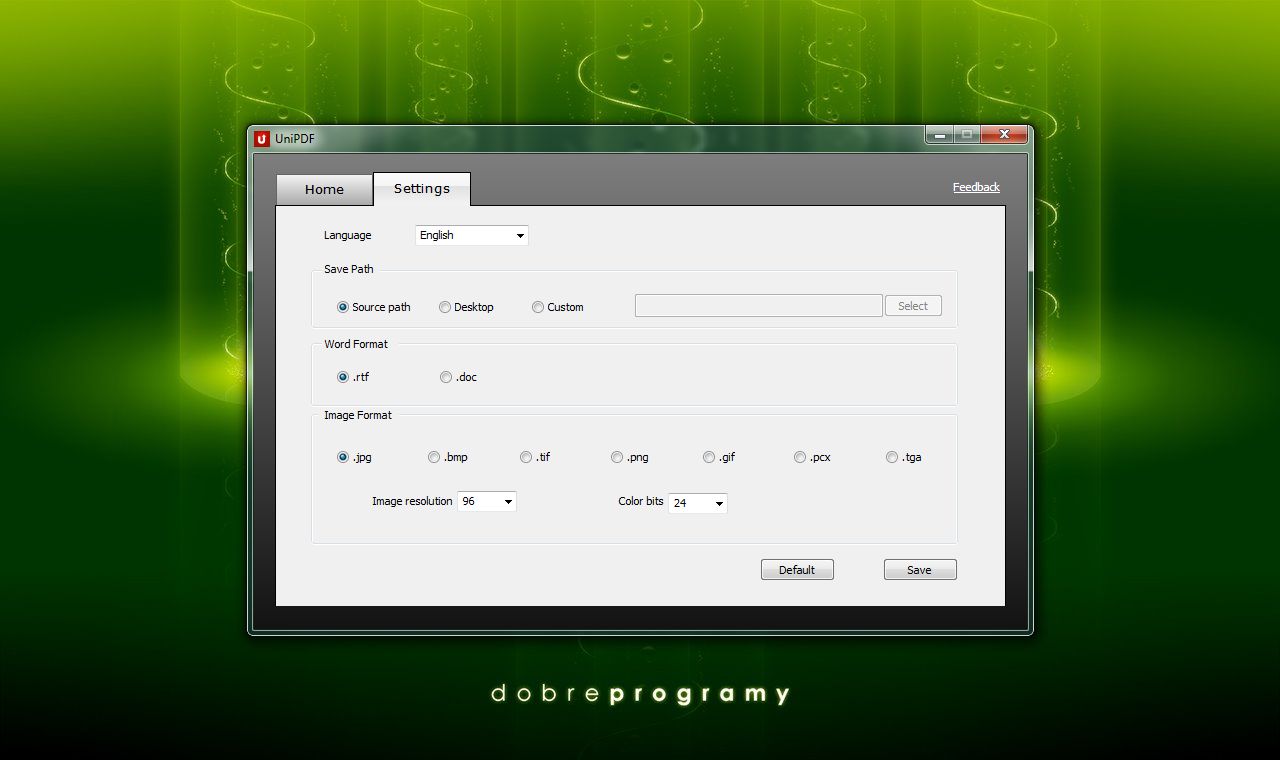Close the UniPDF window

1004,135
